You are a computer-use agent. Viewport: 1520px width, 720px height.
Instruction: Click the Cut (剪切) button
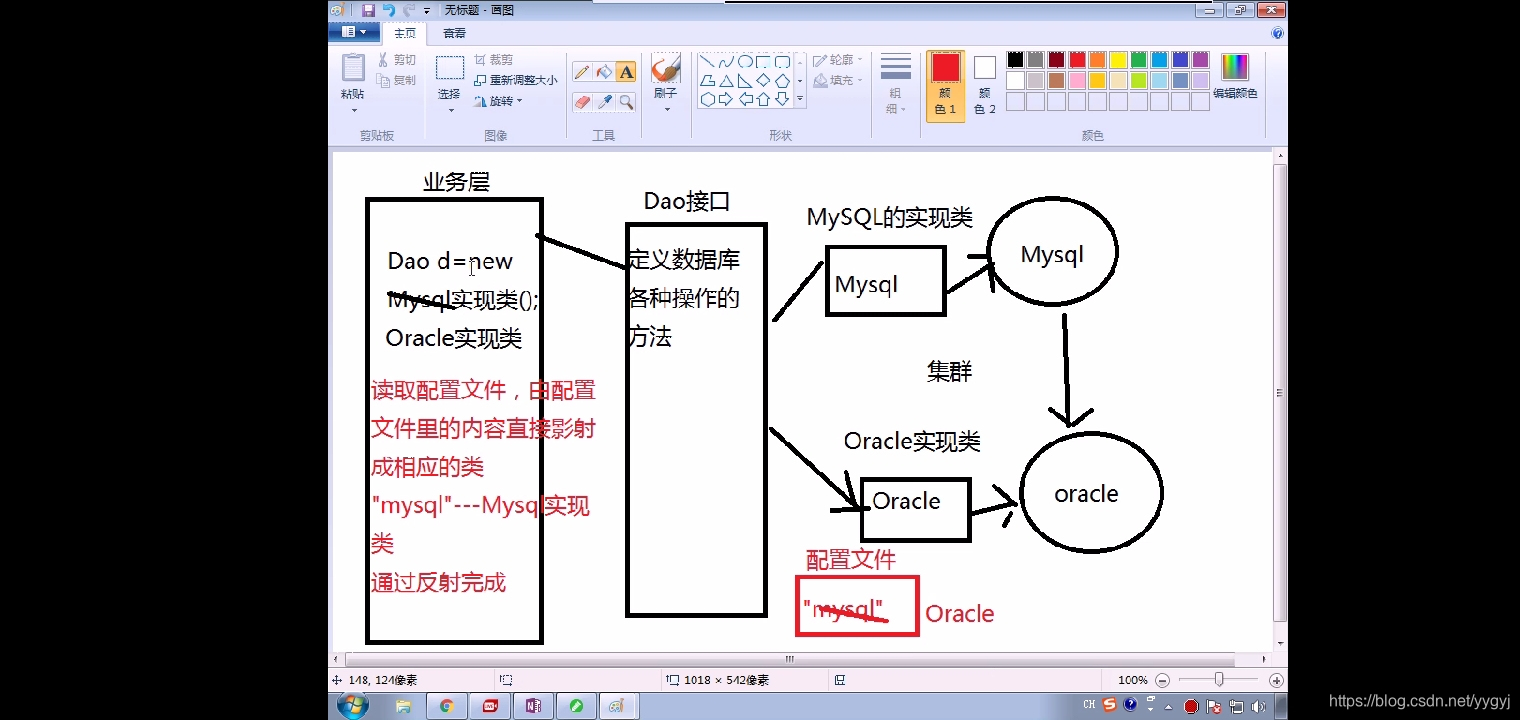point(397,60)
